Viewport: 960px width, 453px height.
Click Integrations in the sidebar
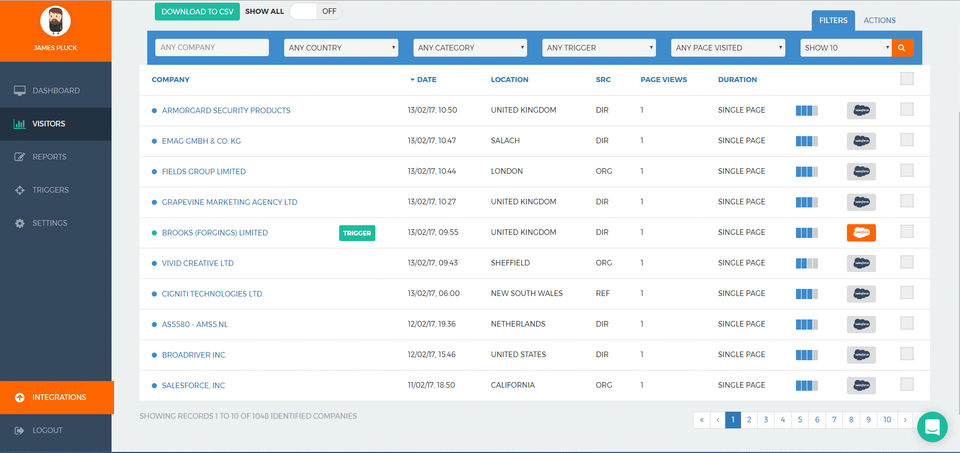(56, 397)
